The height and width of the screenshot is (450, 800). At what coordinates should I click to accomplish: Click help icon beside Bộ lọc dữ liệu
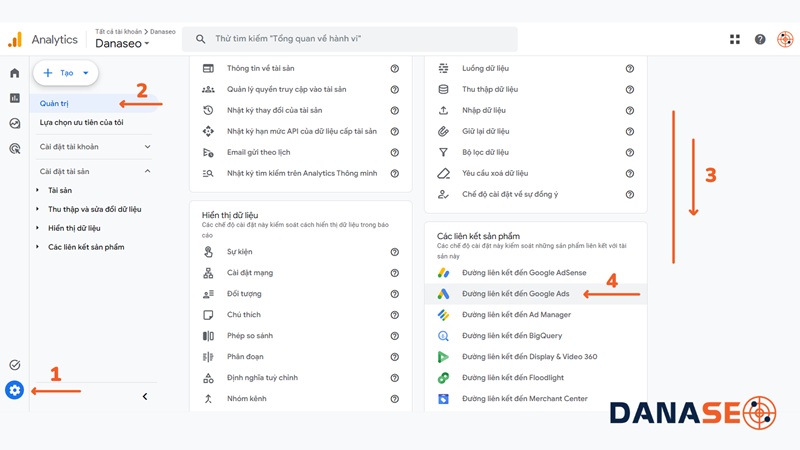coord(630,153)
